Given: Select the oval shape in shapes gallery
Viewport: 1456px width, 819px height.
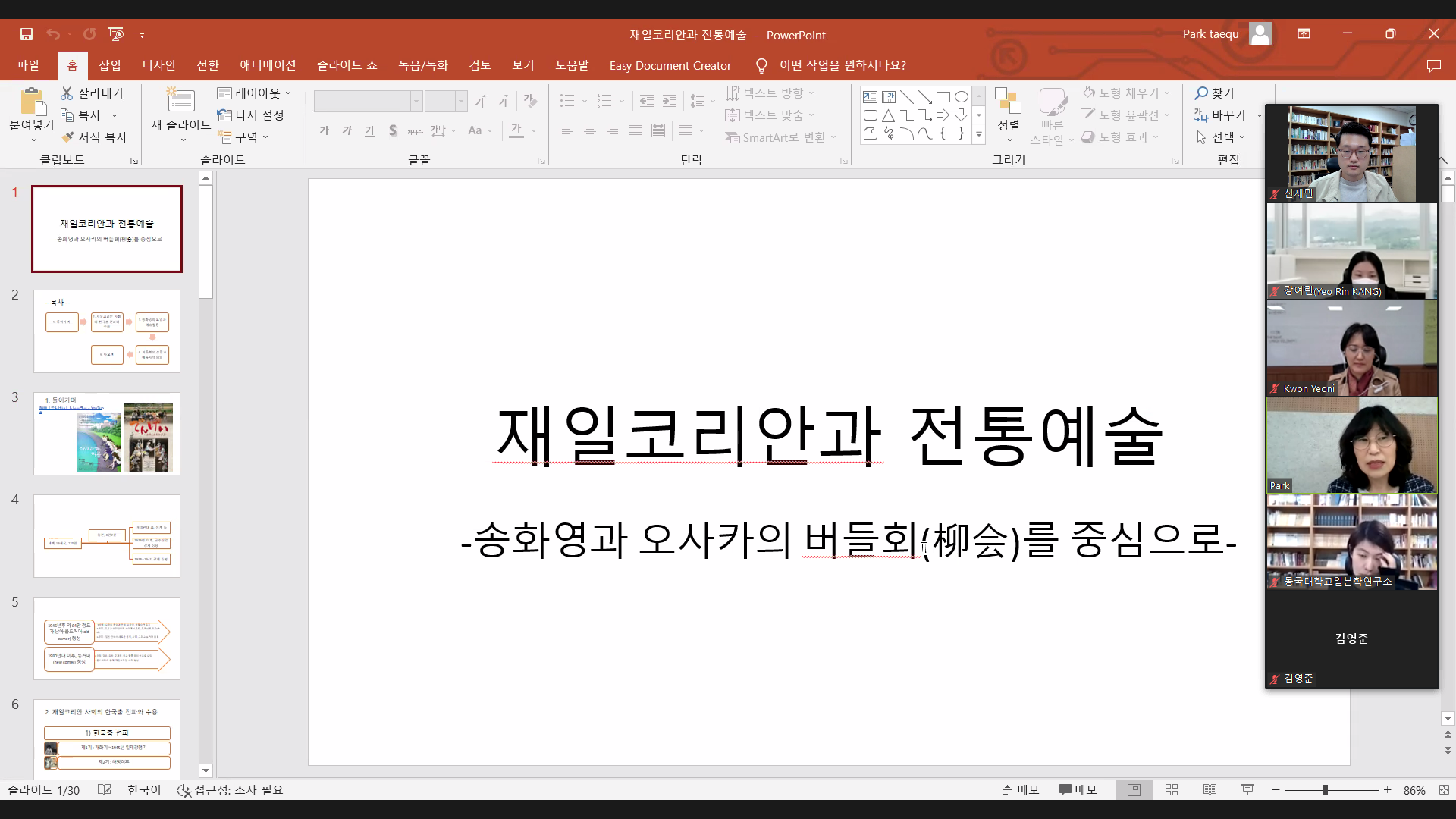Looking at the screenshot, I should point(962,97).
